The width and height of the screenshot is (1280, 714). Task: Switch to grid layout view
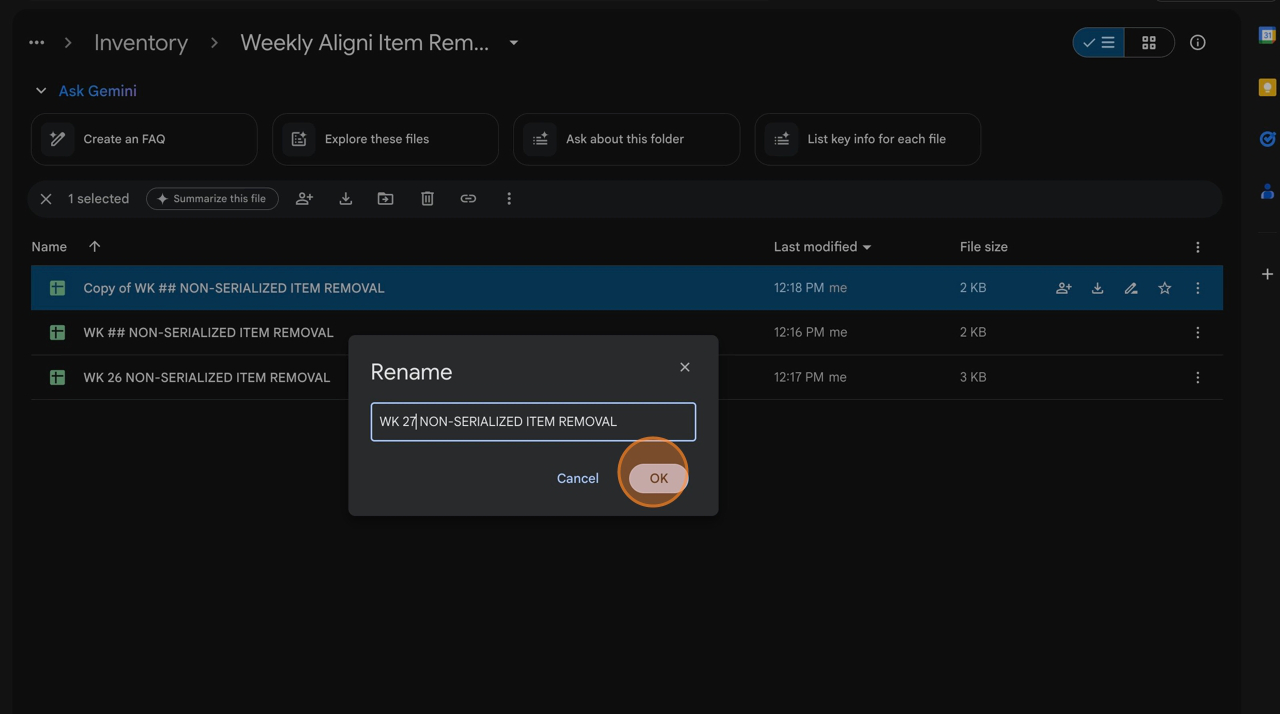tap(1149, 43)
